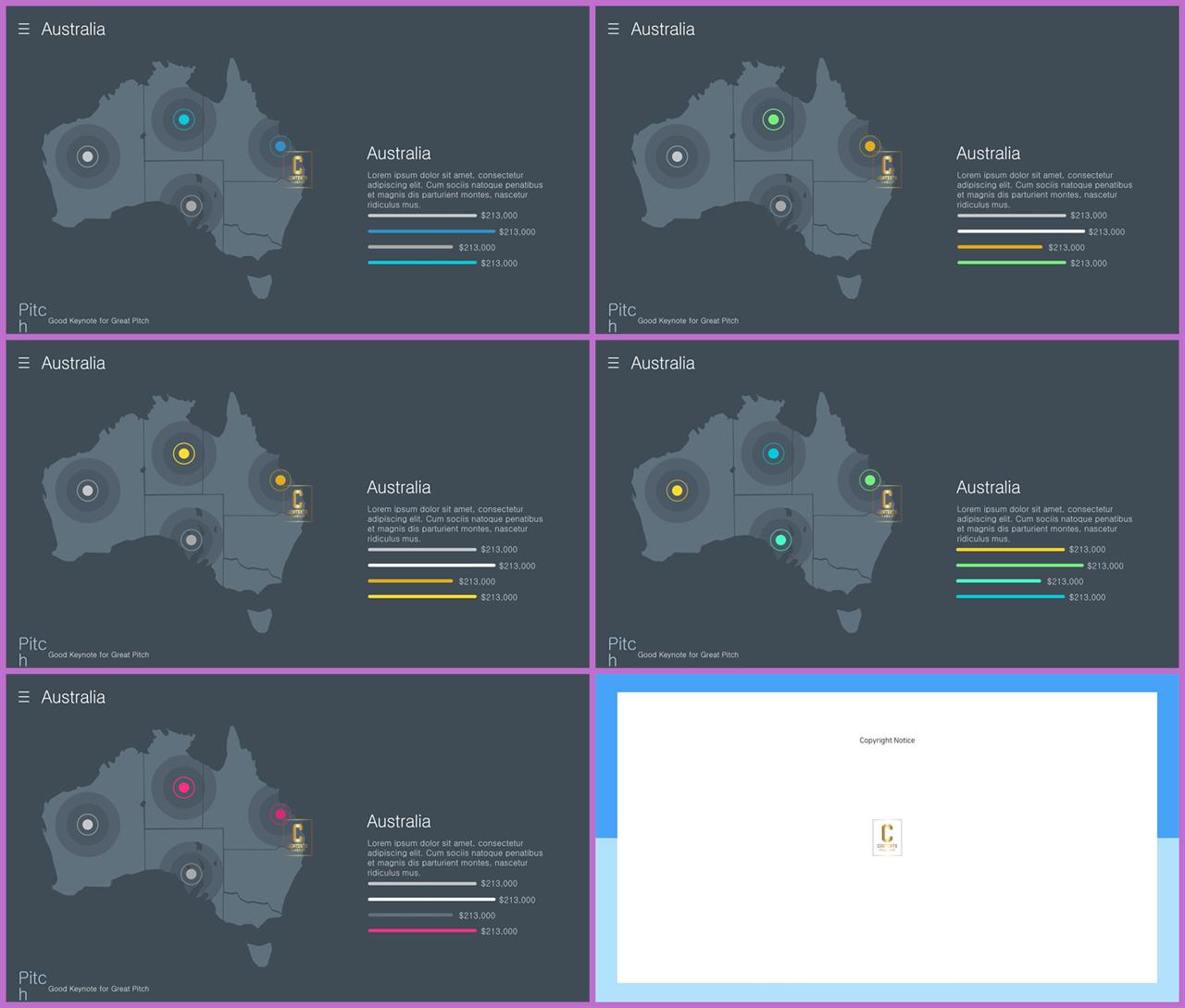Select the blue east-coast marker on the first slide
The height and width of the screenshot is (1008, 1185).
point(281,145)
